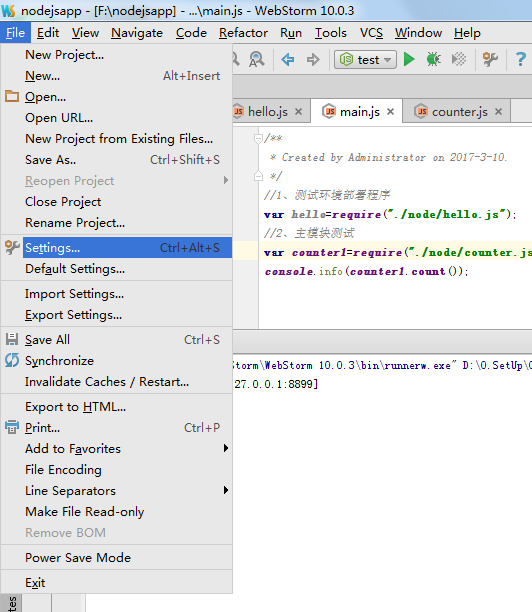Select Rename Project... menu entry
Viewport: 532px width, 612px height.
[117, 222]
